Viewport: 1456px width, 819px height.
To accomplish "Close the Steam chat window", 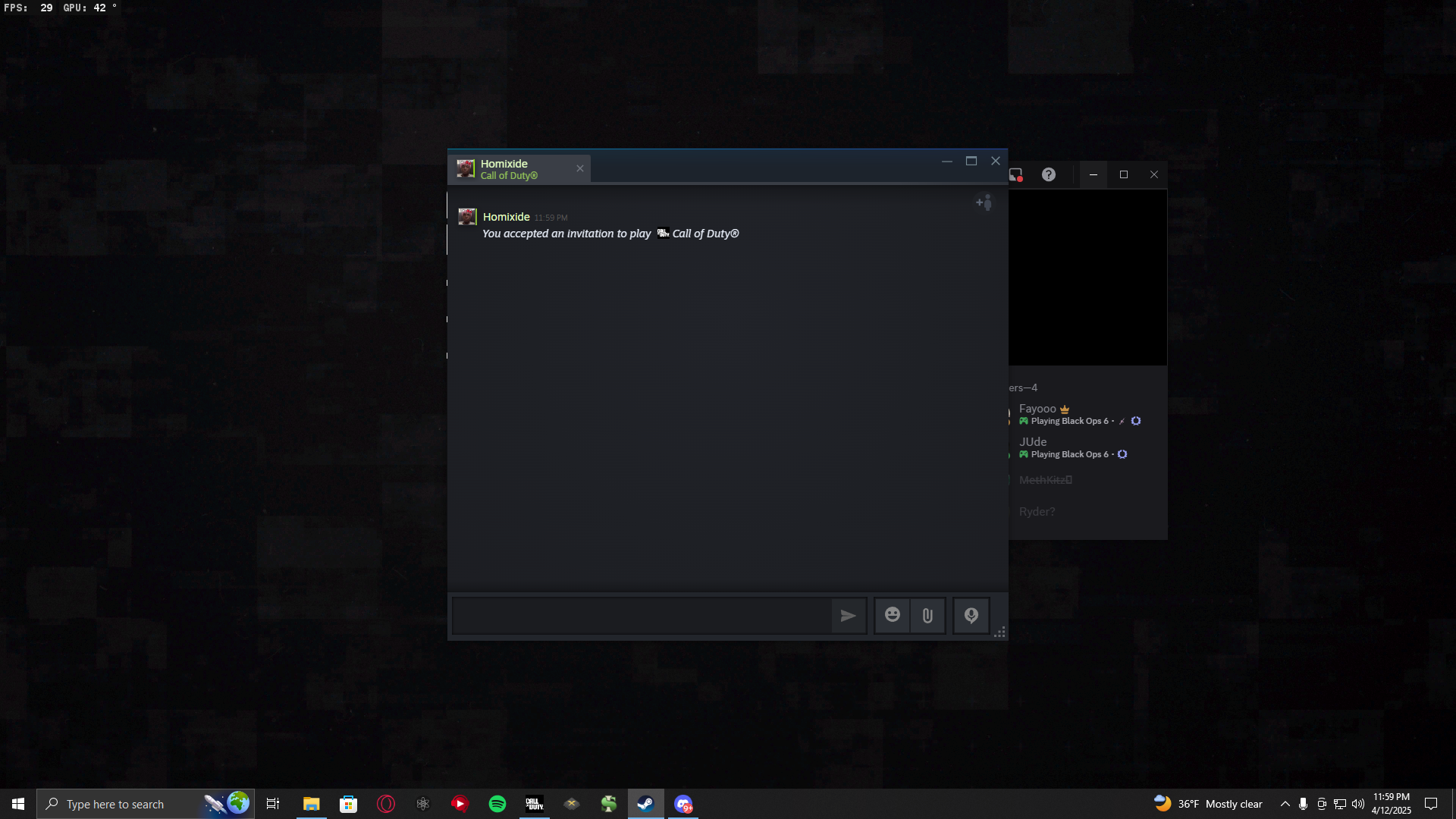I will click(996, 161).
